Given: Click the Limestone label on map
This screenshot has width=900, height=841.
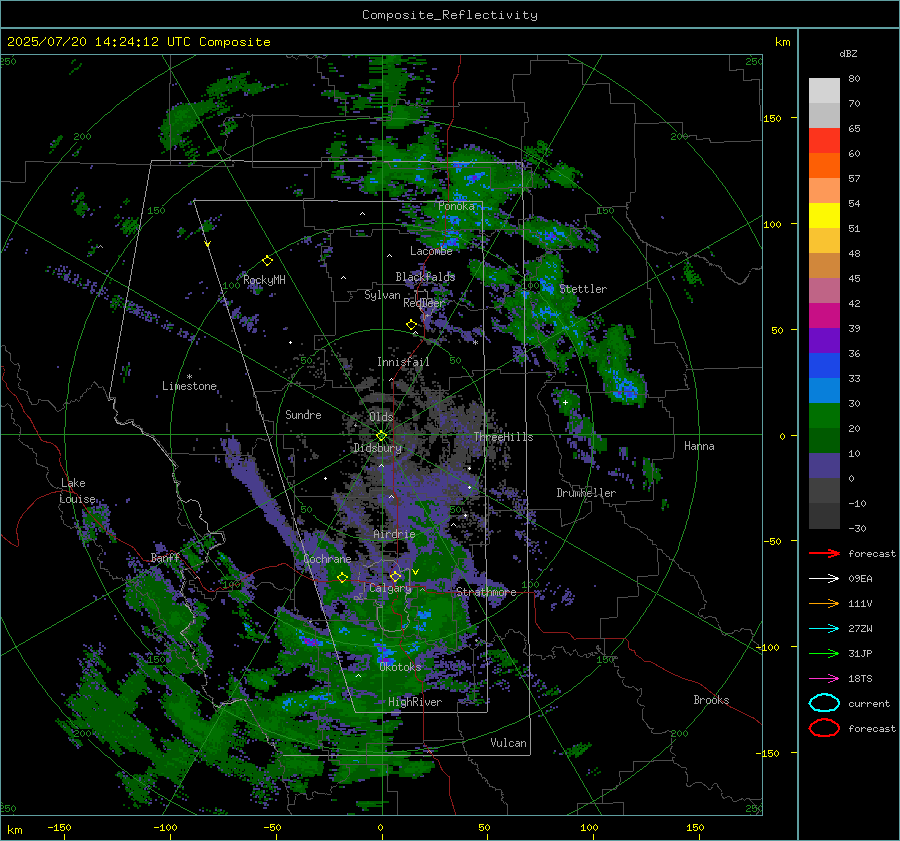Looking at the screenshot, I should click(189, 386).
